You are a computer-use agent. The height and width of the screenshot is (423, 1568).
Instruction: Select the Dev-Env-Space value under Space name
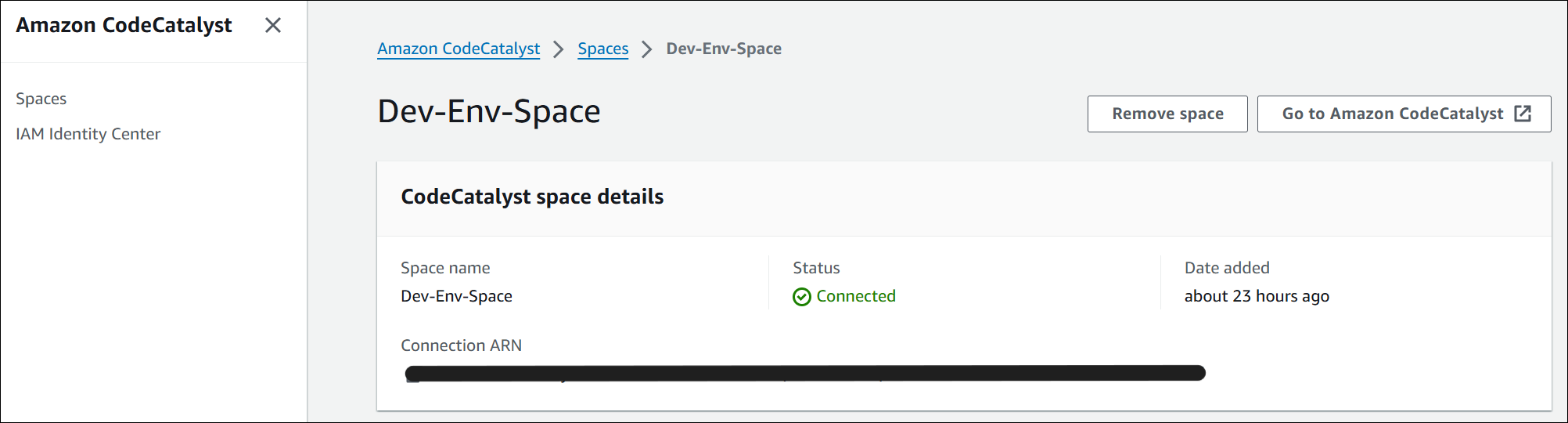[x=456, y=296]
